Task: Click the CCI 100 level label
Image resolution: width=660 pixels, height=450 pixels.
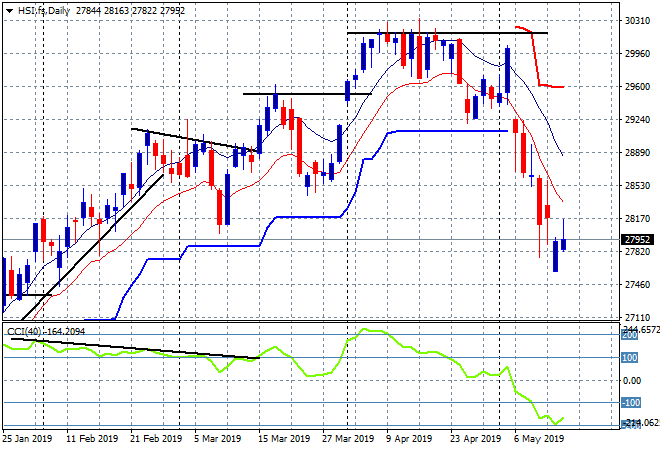Action: [x=630, y=358]
